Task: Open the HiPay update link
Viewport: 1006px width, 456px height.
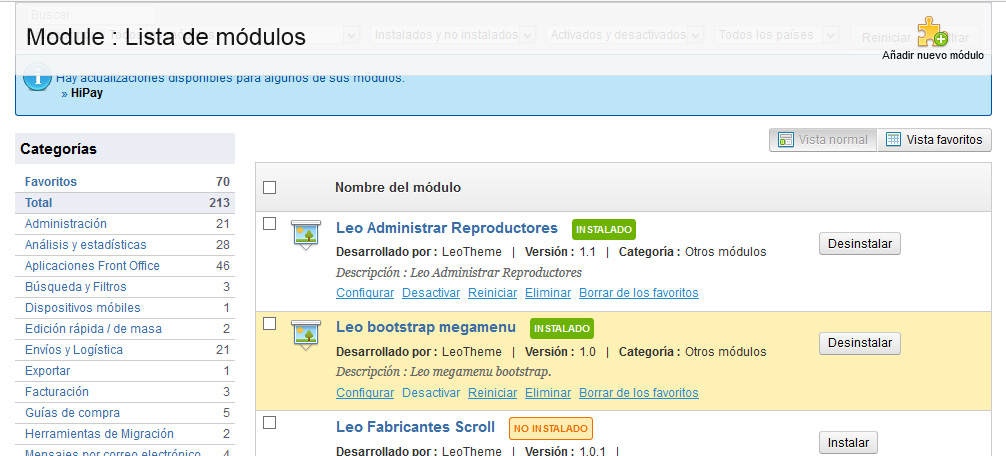Action: click(x=87, y=93)
